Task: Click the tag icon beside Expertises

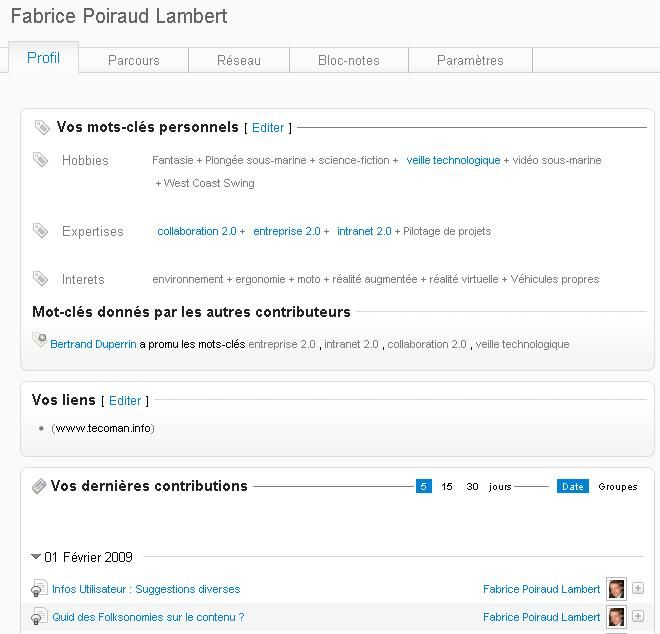Action: (x=40, y=230)
